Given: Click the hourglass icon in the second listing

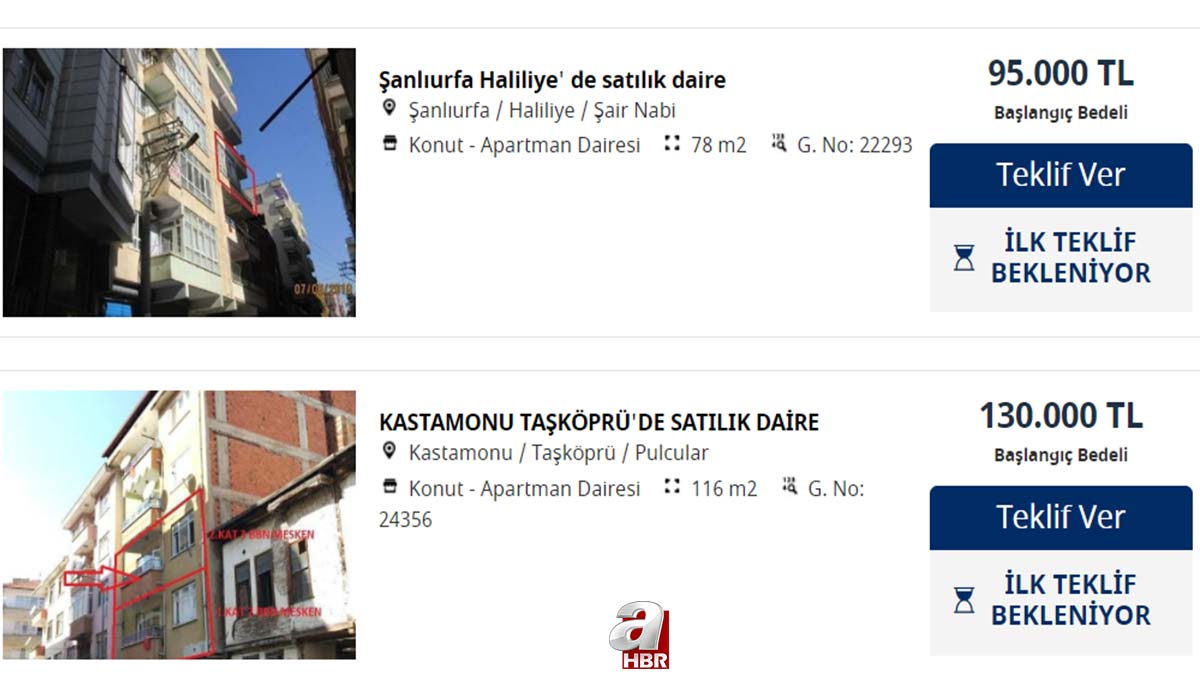Looking at the screenshot, I should [963, 600].
